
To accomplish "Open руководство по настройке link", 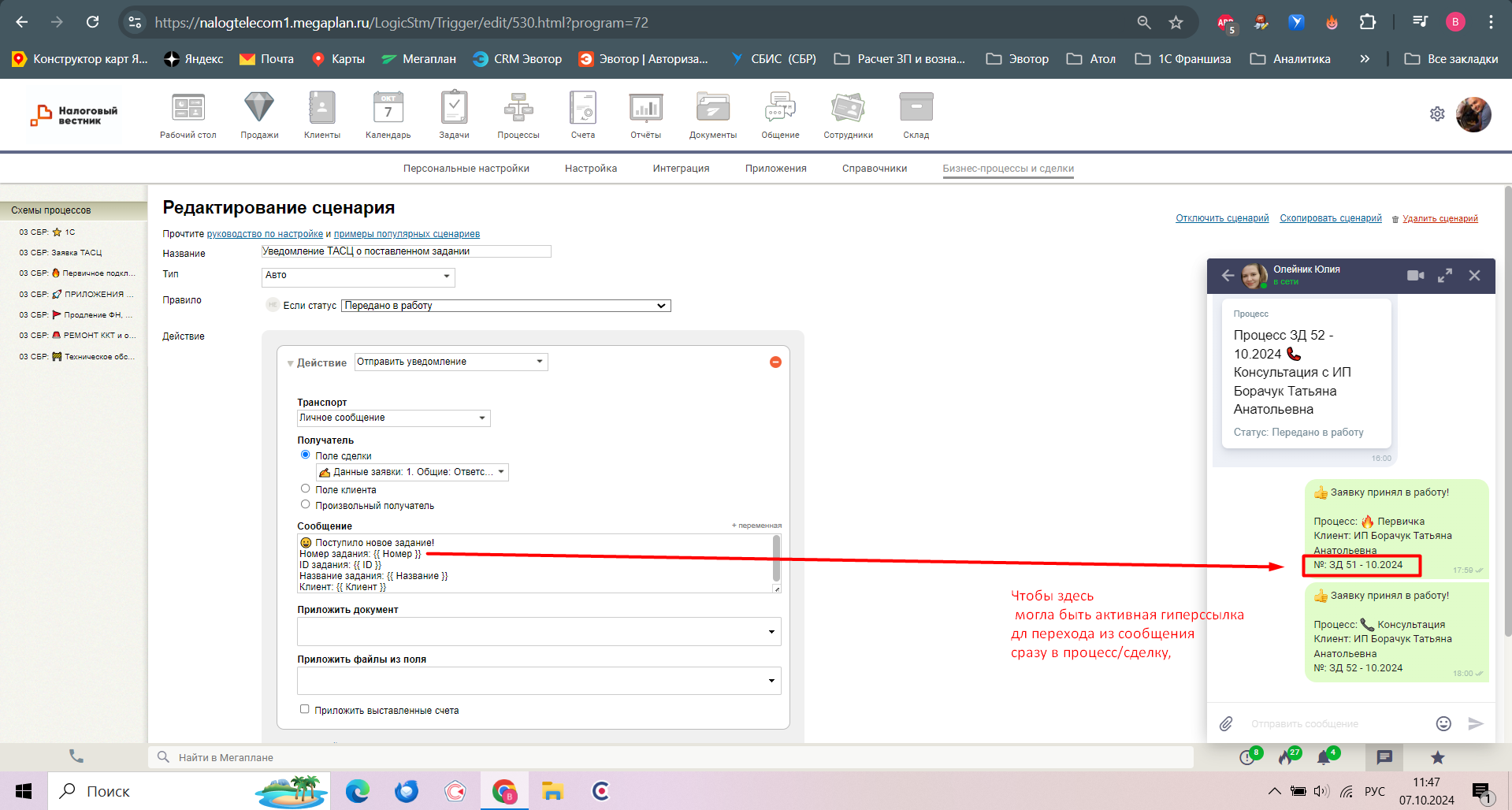I will click(265, 234).
